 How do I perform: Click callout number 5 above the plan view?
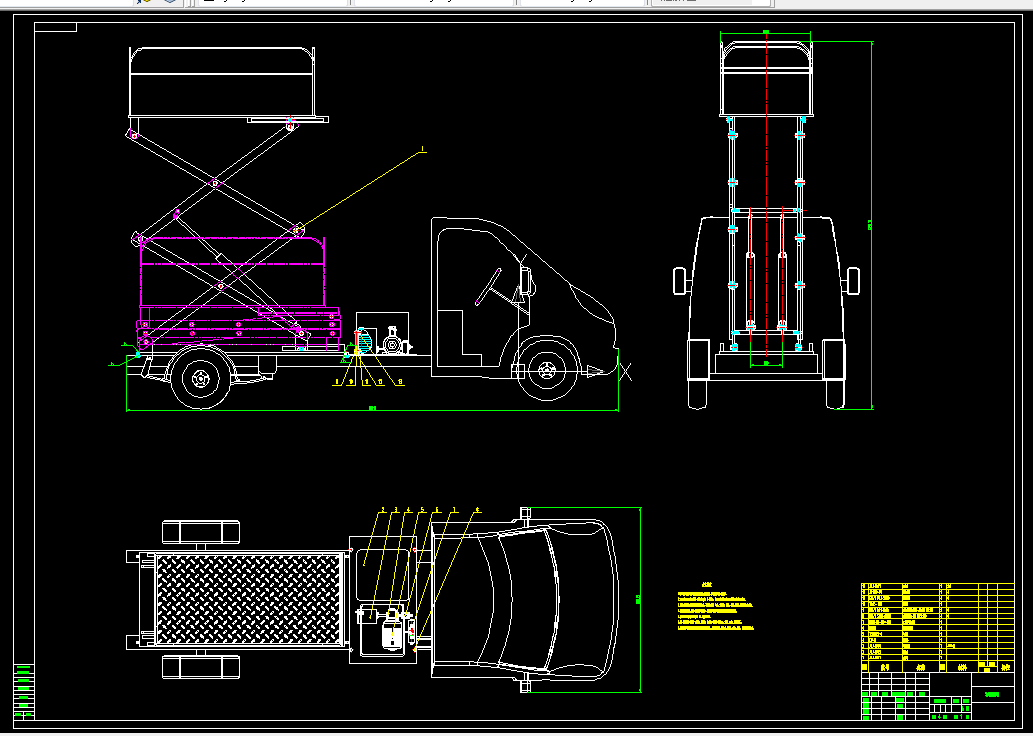point(422,509)
